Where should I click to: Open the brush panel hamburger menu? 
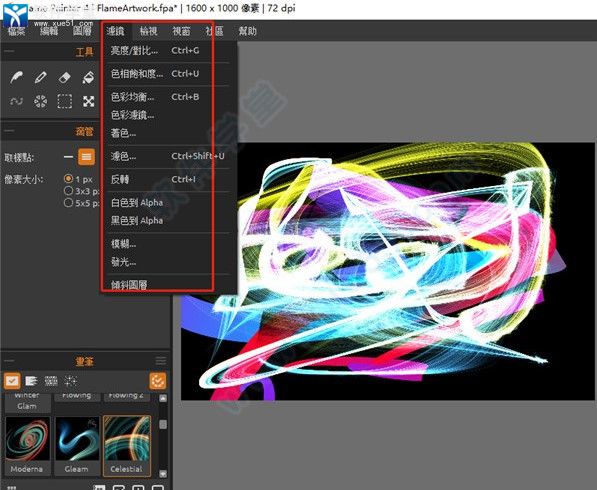pyautogui.click(x=161, y=361)
